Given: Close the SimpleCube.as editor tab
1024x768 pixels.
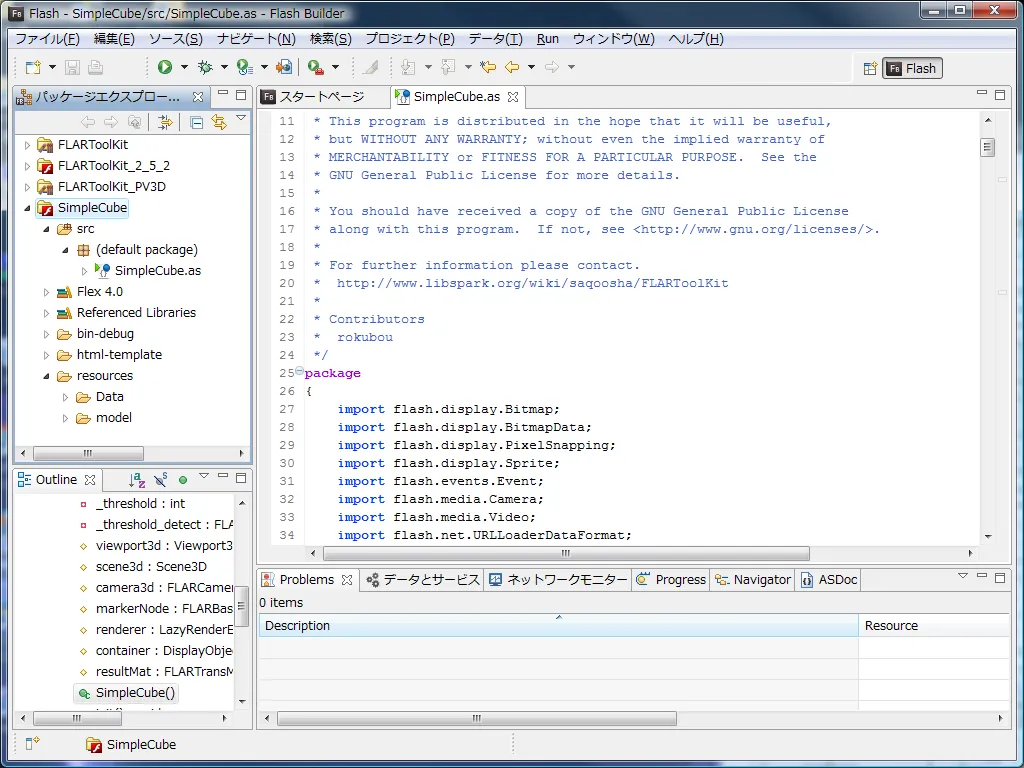Looking at the screenshot, I should (x=513, y=97).
